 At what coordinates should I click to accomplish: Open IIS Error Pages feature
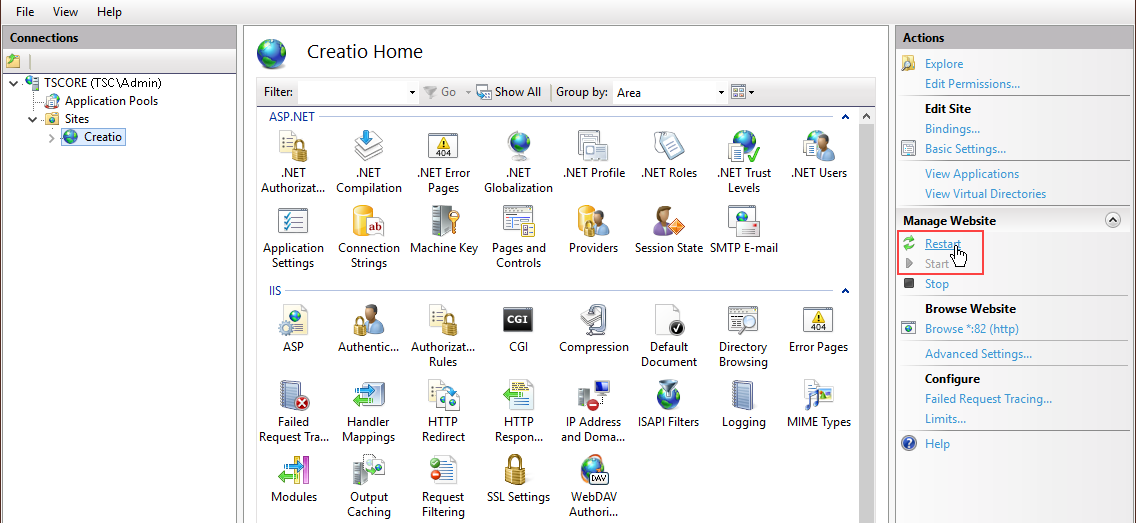pos(819,329)
